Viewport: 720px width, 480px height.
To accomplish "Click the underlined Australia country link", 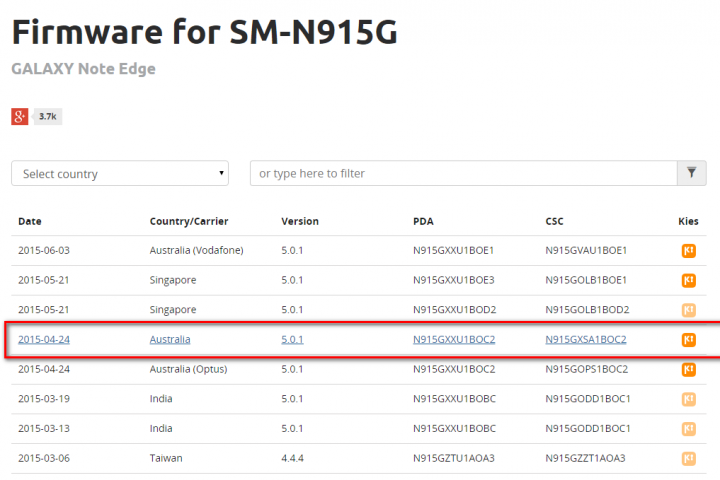I will (x=170, y=339).
